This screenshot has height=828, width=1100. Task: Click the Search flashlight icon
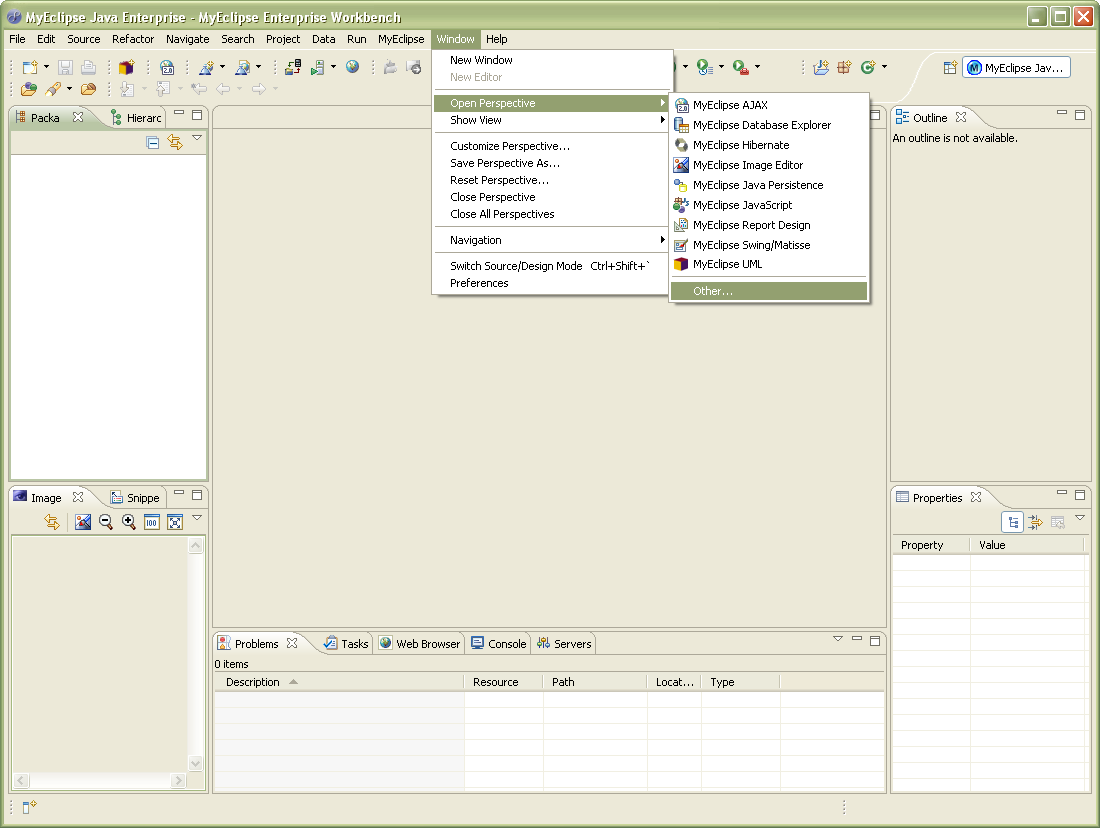[52, 89]
